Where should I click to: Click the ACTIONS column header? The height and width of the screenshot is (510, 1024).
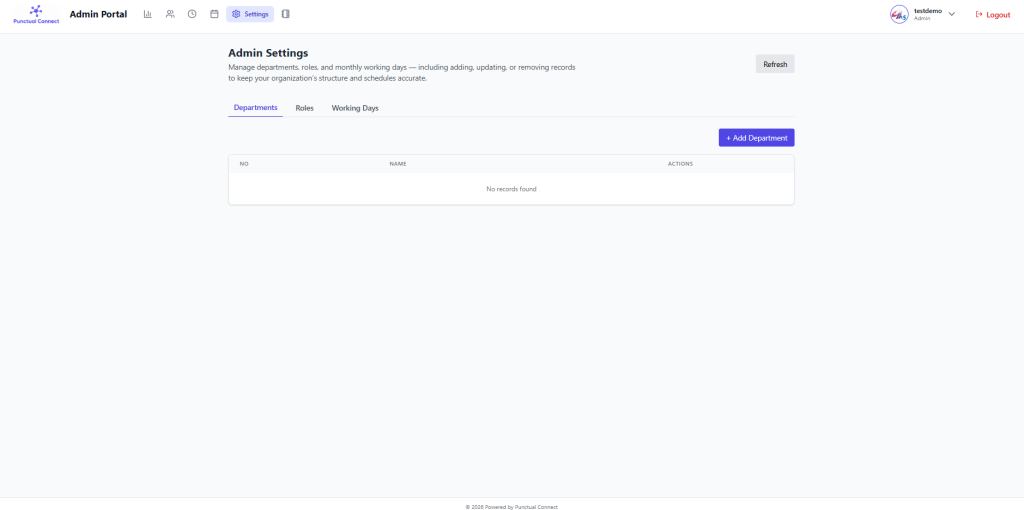pos(680,164)
